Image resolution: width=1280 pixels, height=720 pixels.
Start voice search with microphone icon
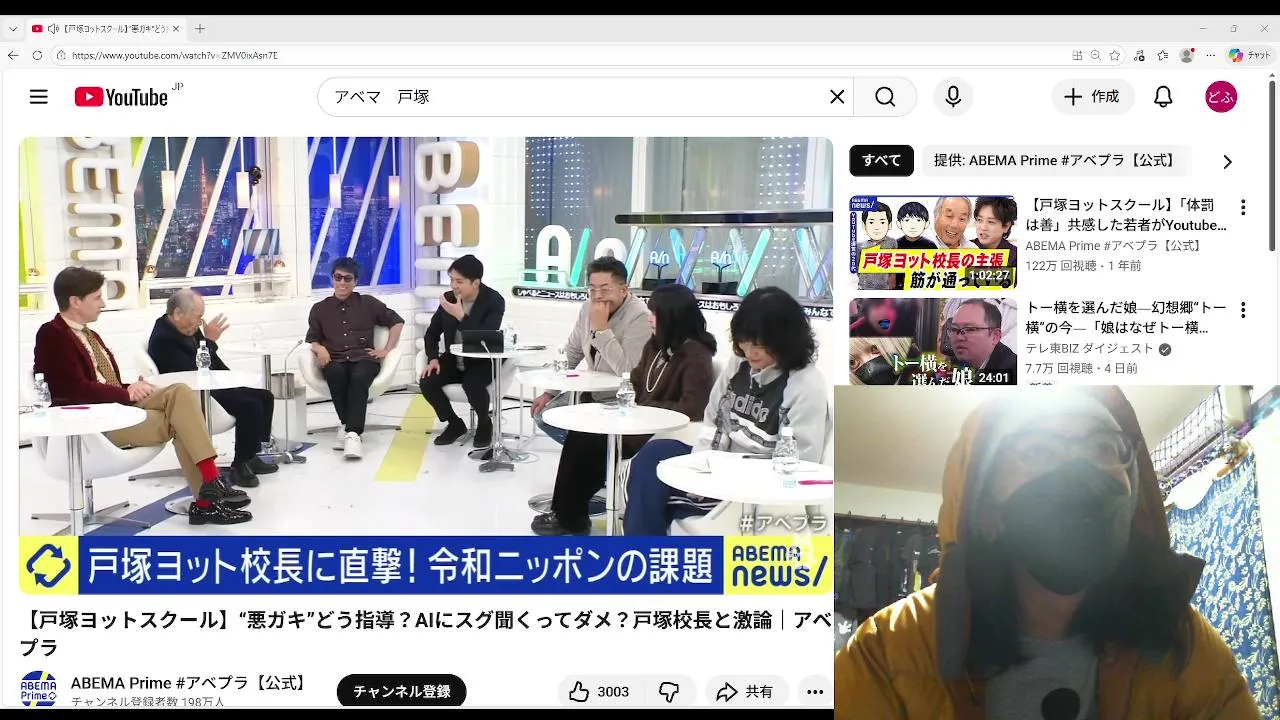(x=953, y=97)
